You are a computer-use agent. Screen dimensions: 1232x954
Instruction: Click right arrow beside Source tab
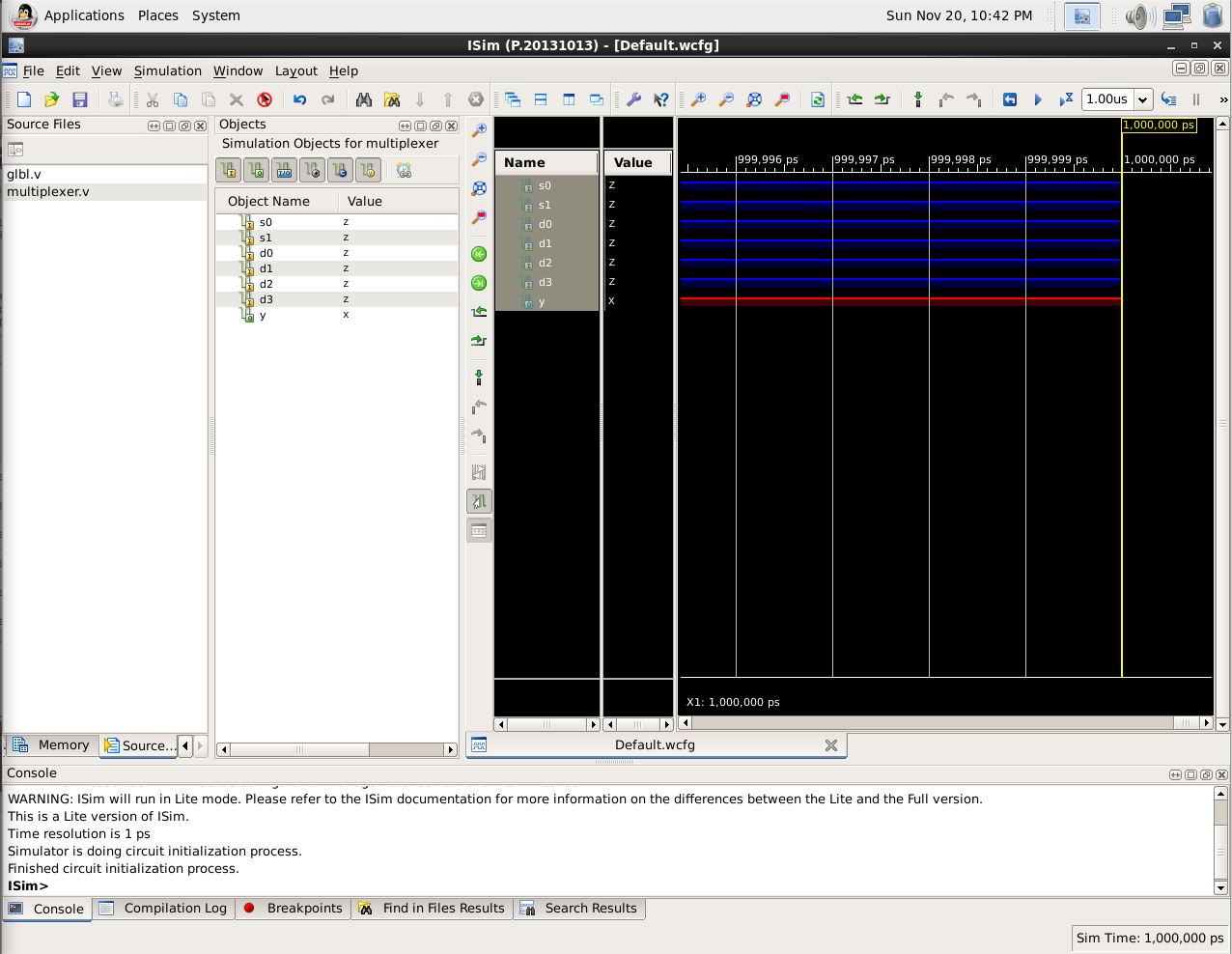tap(200, 745)
